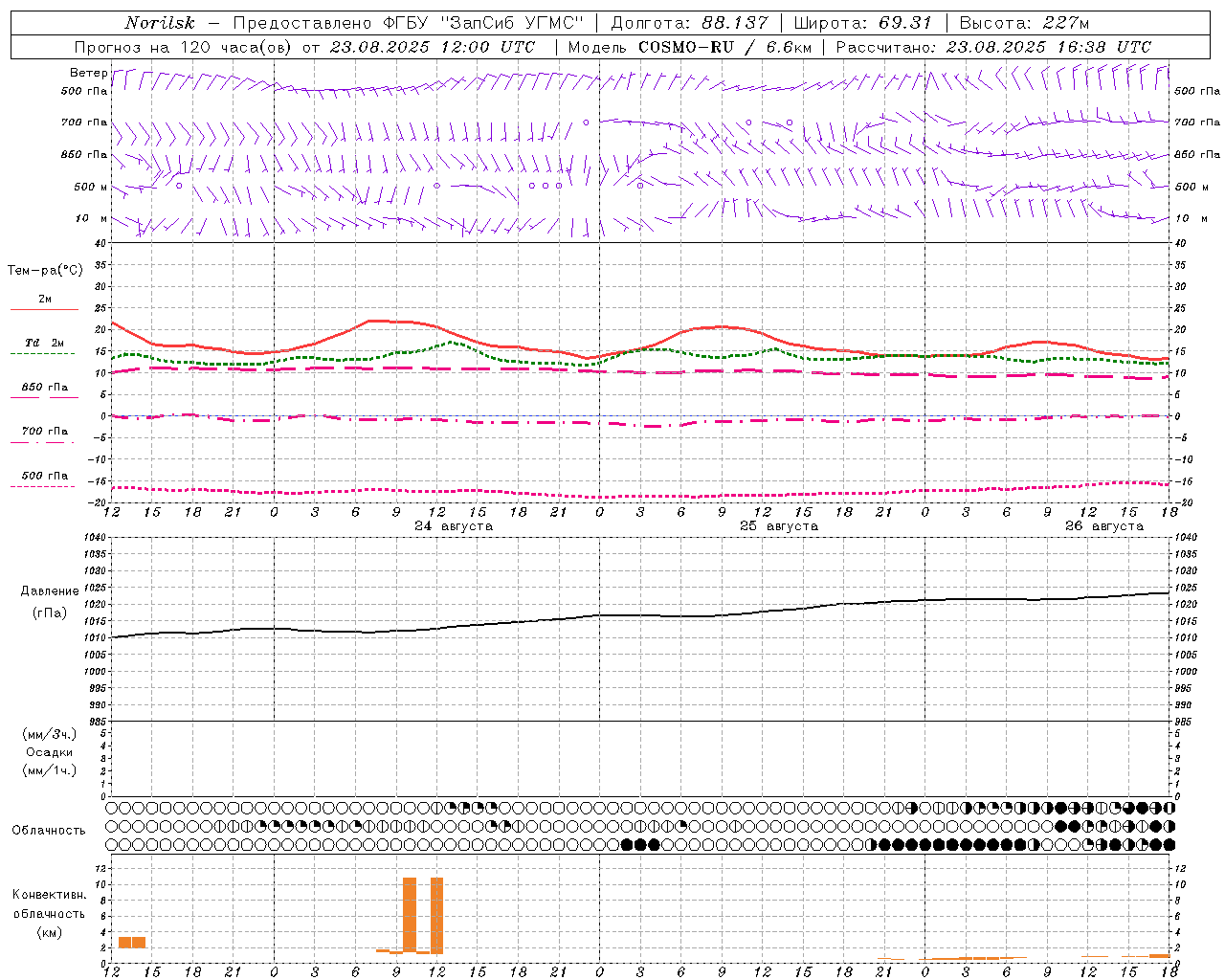Click the "500 гПа" temperature legend entry
This screenshot has height=980, width=1225.
[44, 476]
